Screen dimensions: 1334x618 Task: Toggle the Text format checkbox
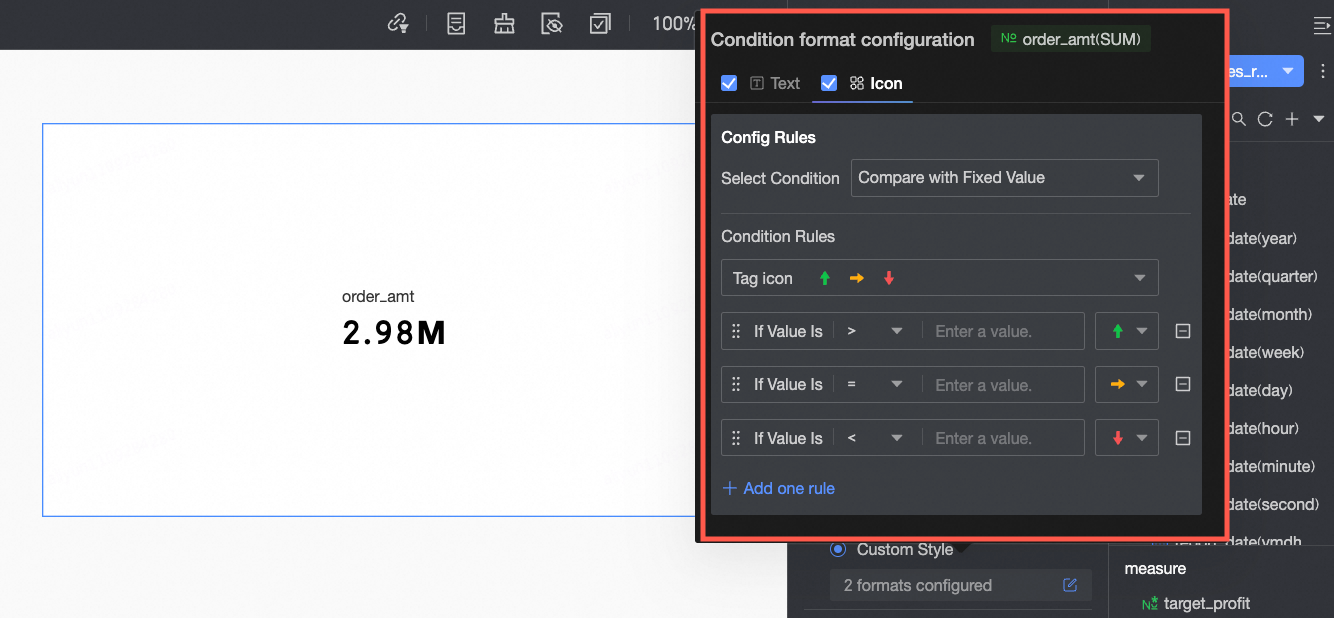pos(729,83)
